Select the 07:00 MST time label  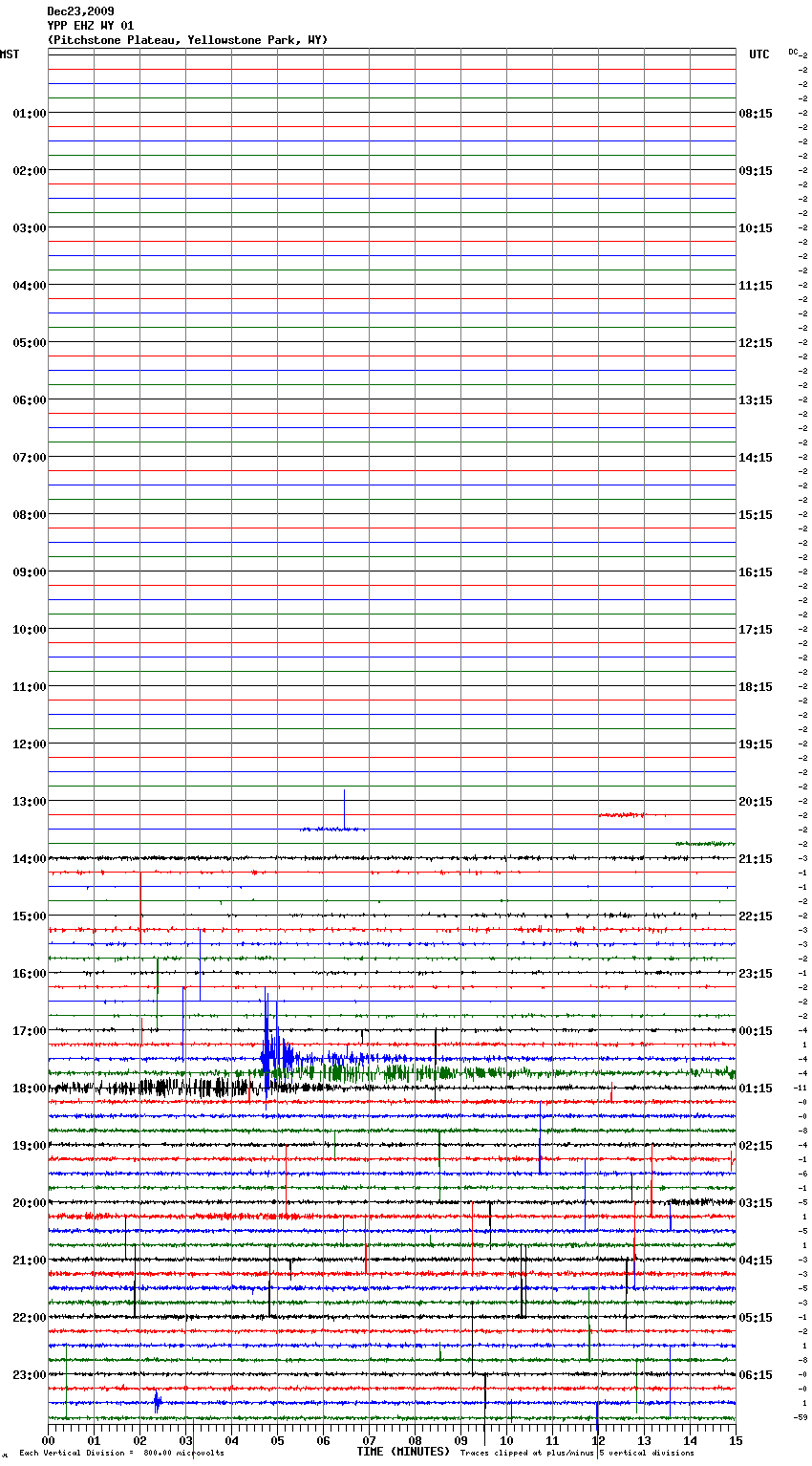tap(30, 458)
